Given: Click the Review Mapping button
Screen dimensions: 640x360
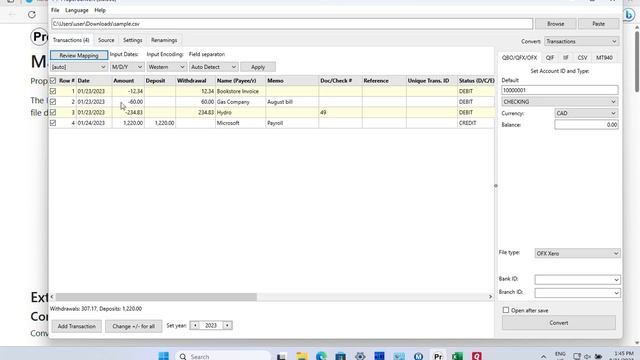Looking at the screenshot, I should 79,55.
